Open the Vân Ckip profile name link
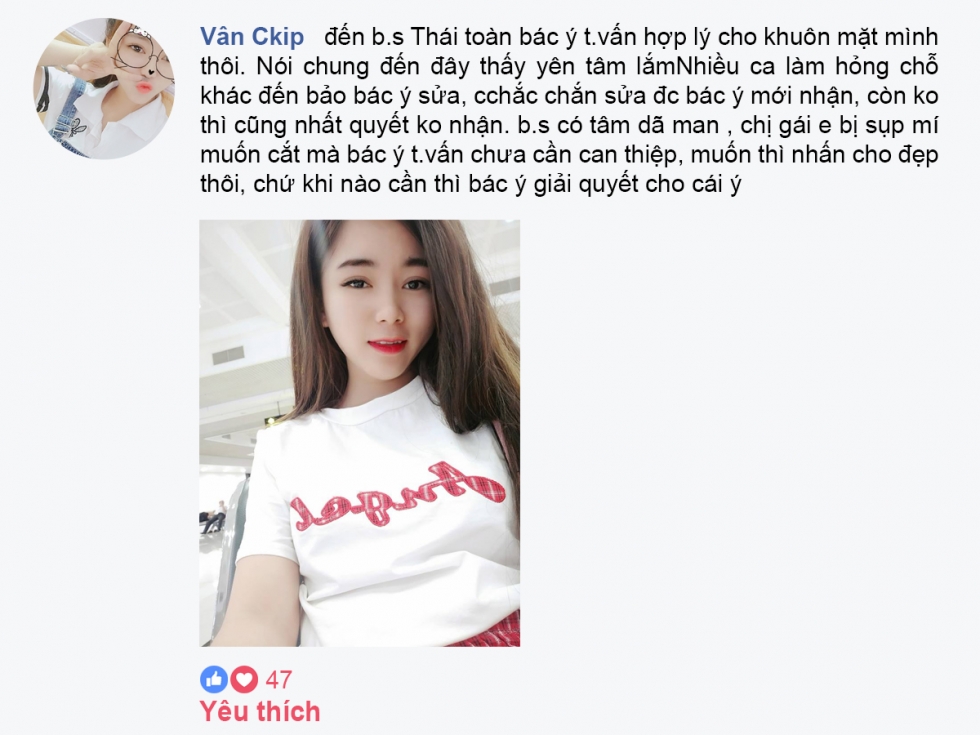980x735 pixels. 252,36
